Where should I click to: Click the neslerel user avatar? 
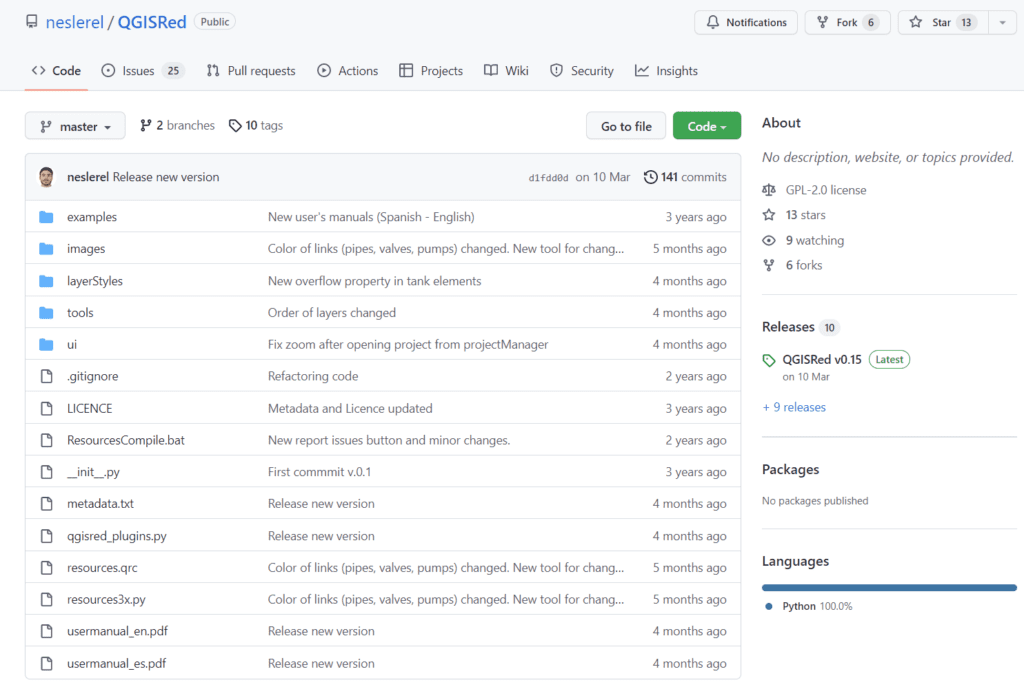tap(46, 177)
